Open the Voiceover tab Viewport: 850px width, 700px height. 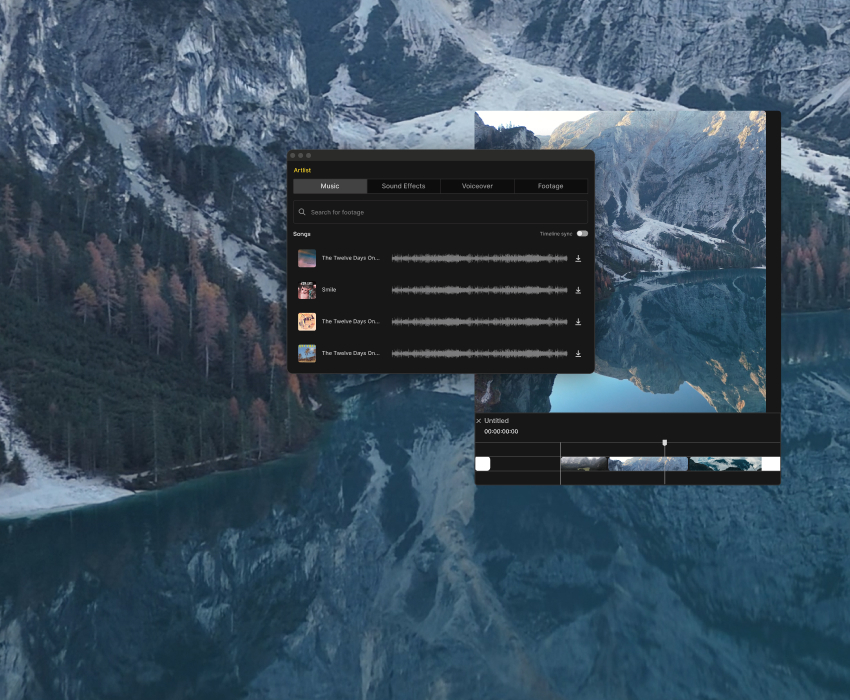[x=476, y=186]
